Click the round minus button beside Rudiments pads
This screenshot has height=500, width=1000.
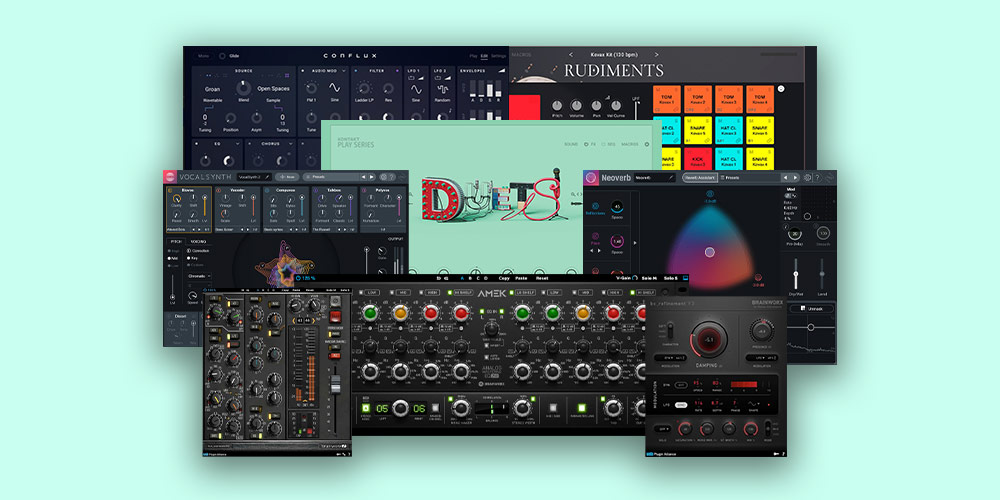click(780, 89)
